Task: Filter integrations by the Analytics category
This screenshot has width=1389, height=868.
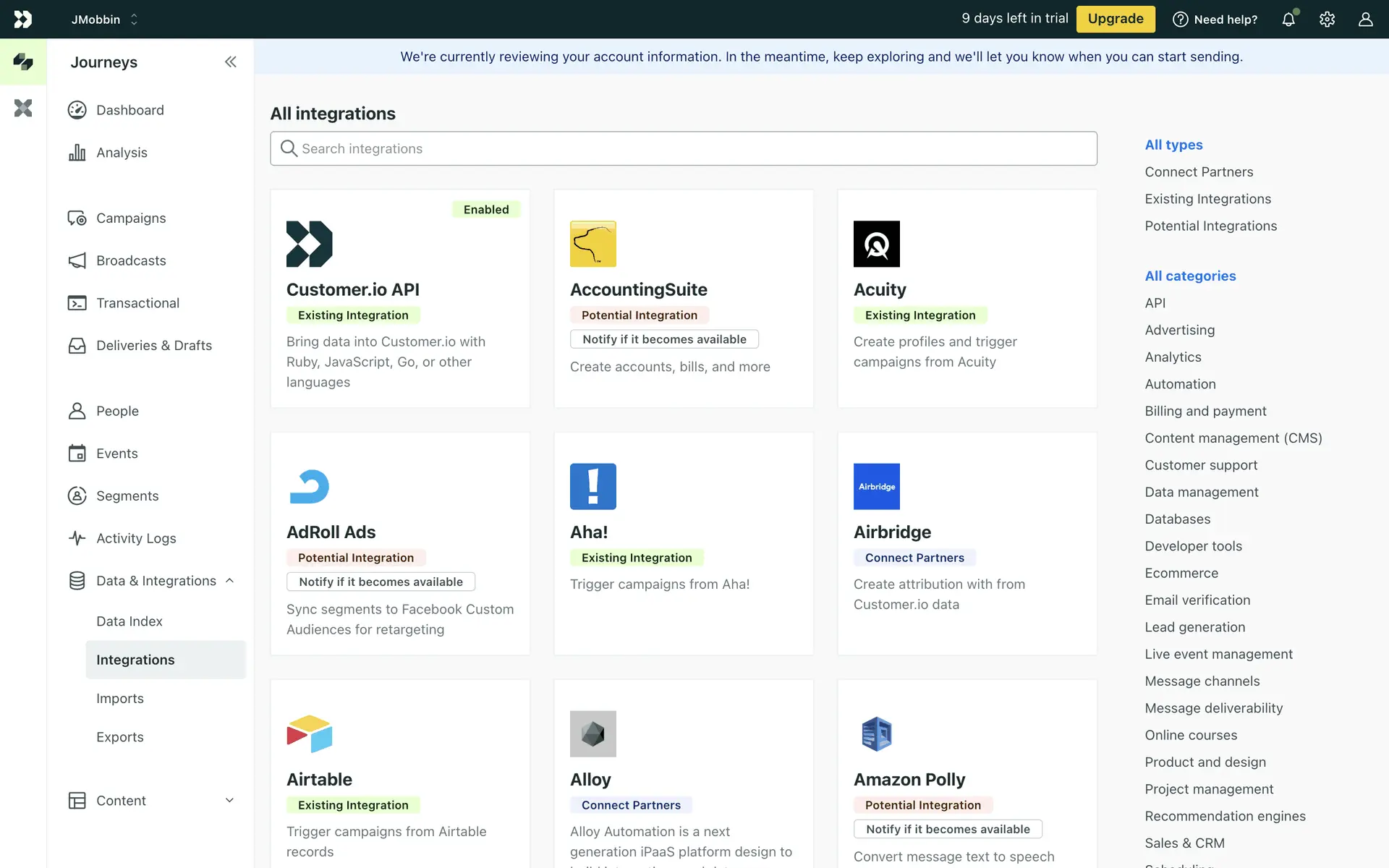Action: coord(1173,357)
